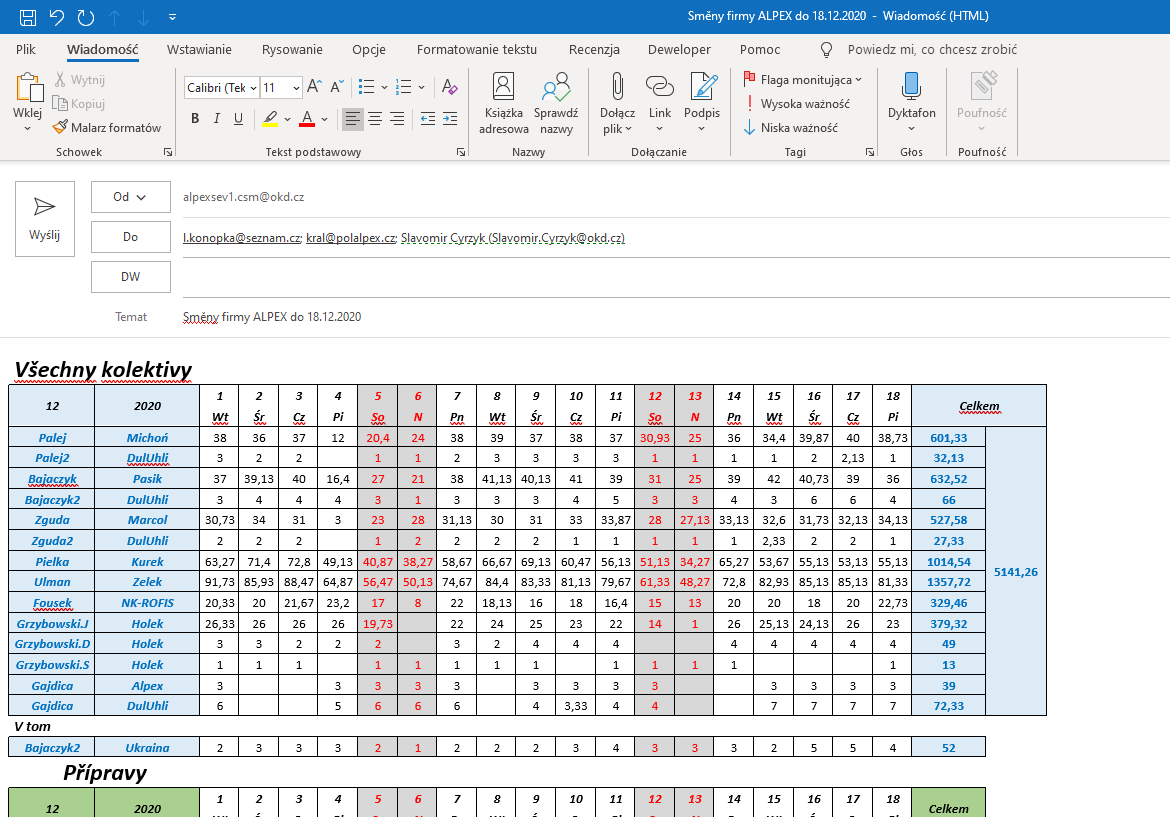
Task: Open the Książka adresowa address book
Action: click(504, 104)
